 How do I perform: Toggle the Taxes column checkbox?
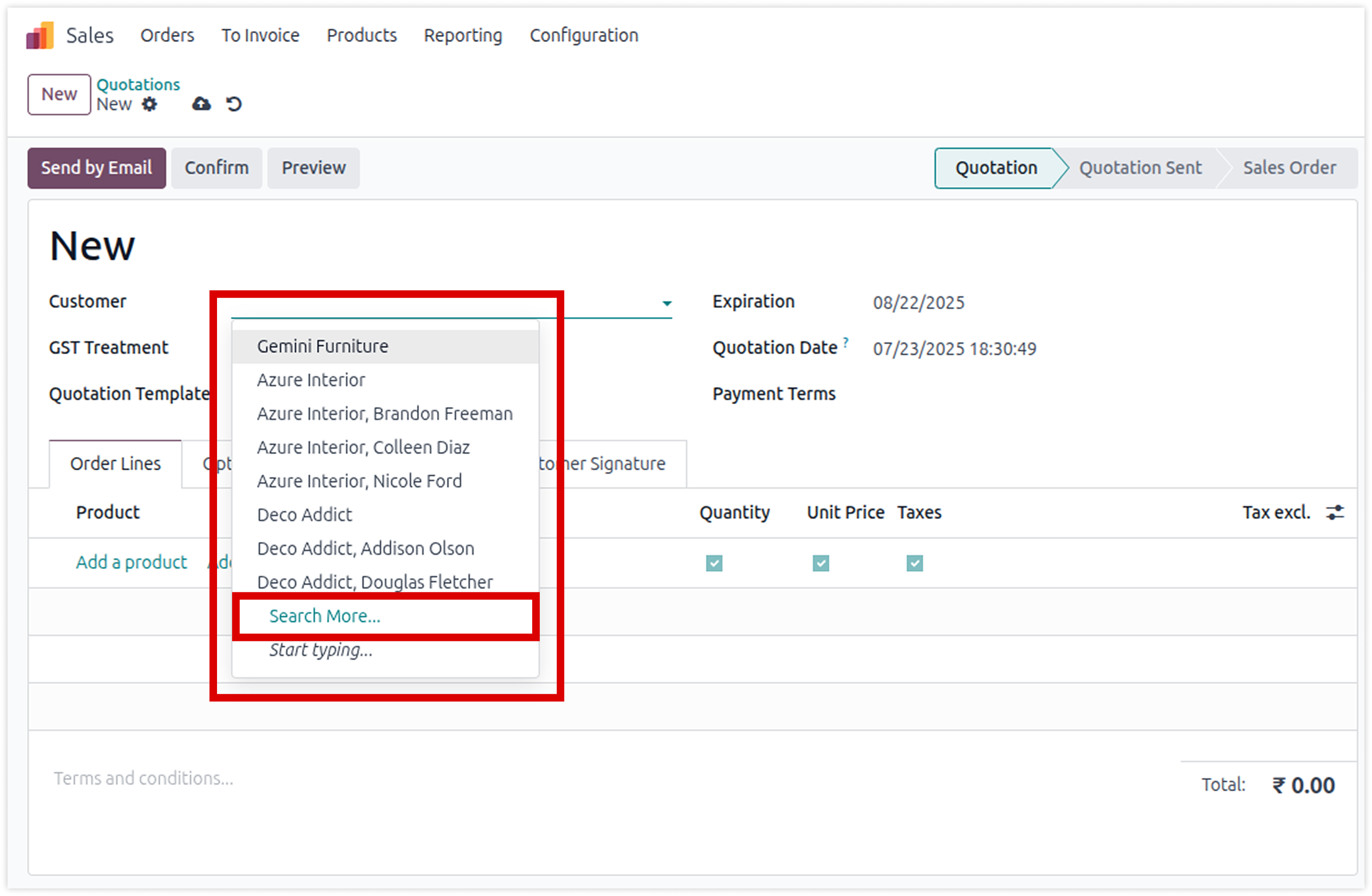tap(915, 563)
